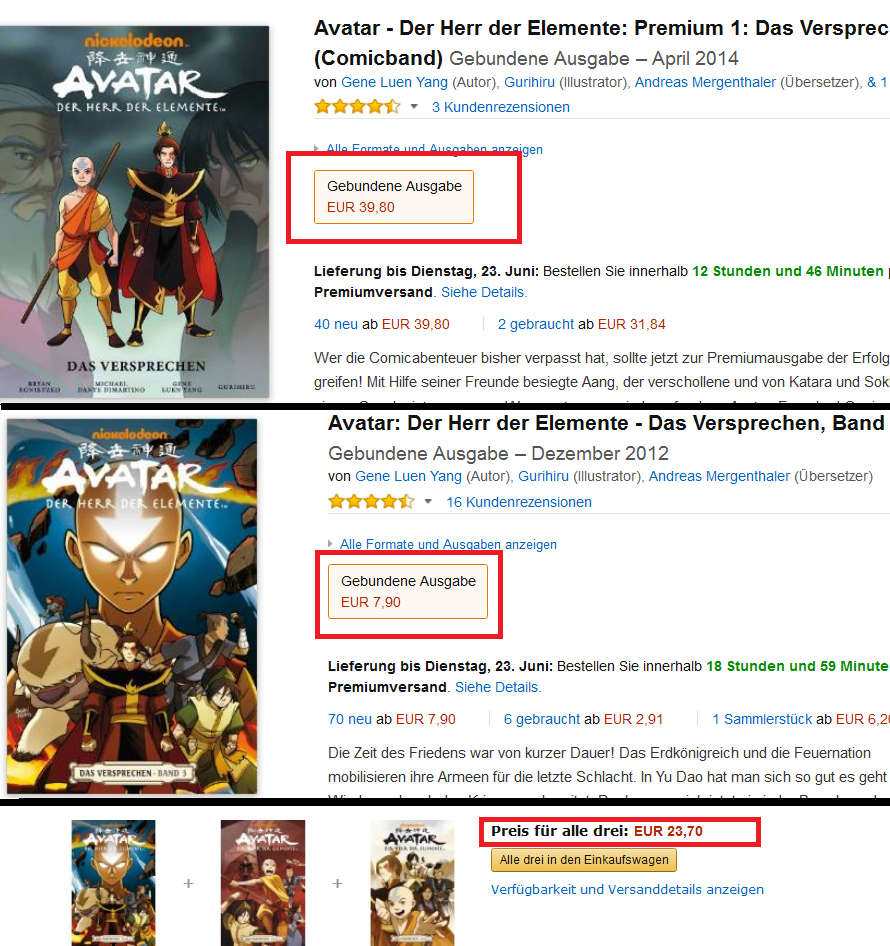Click the Das Versprechen Band 3 large cover

click(x=132, y=606)
